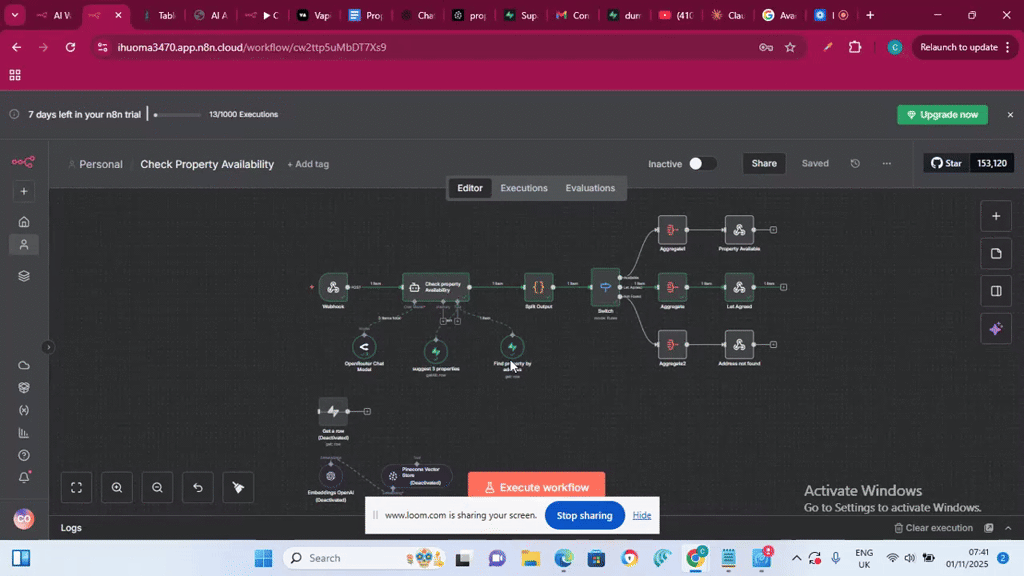Click the Windows taskbar Search box
Viewport: 1024px width, 576px height.
coord(362,558)
